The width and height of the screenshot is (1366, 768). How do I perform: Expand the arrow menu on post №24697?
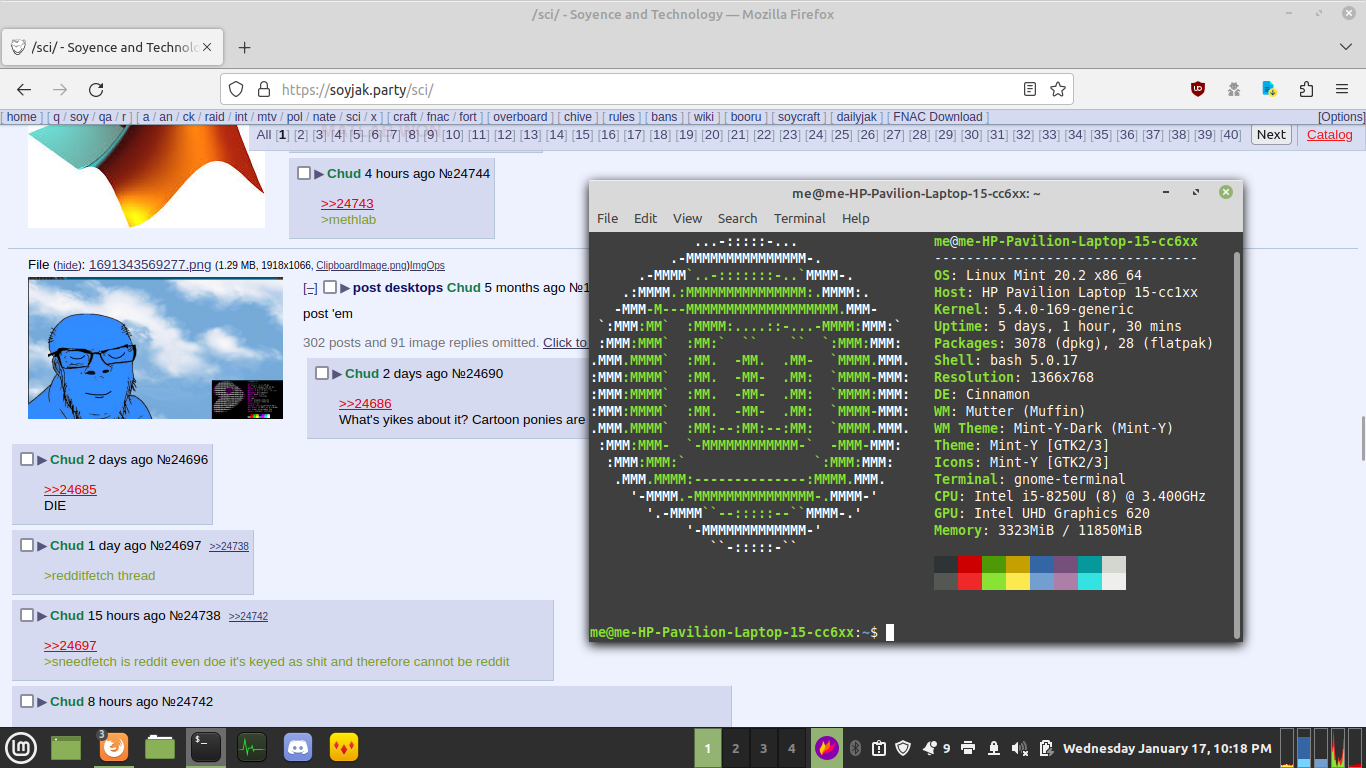click(x=43, y=545)
